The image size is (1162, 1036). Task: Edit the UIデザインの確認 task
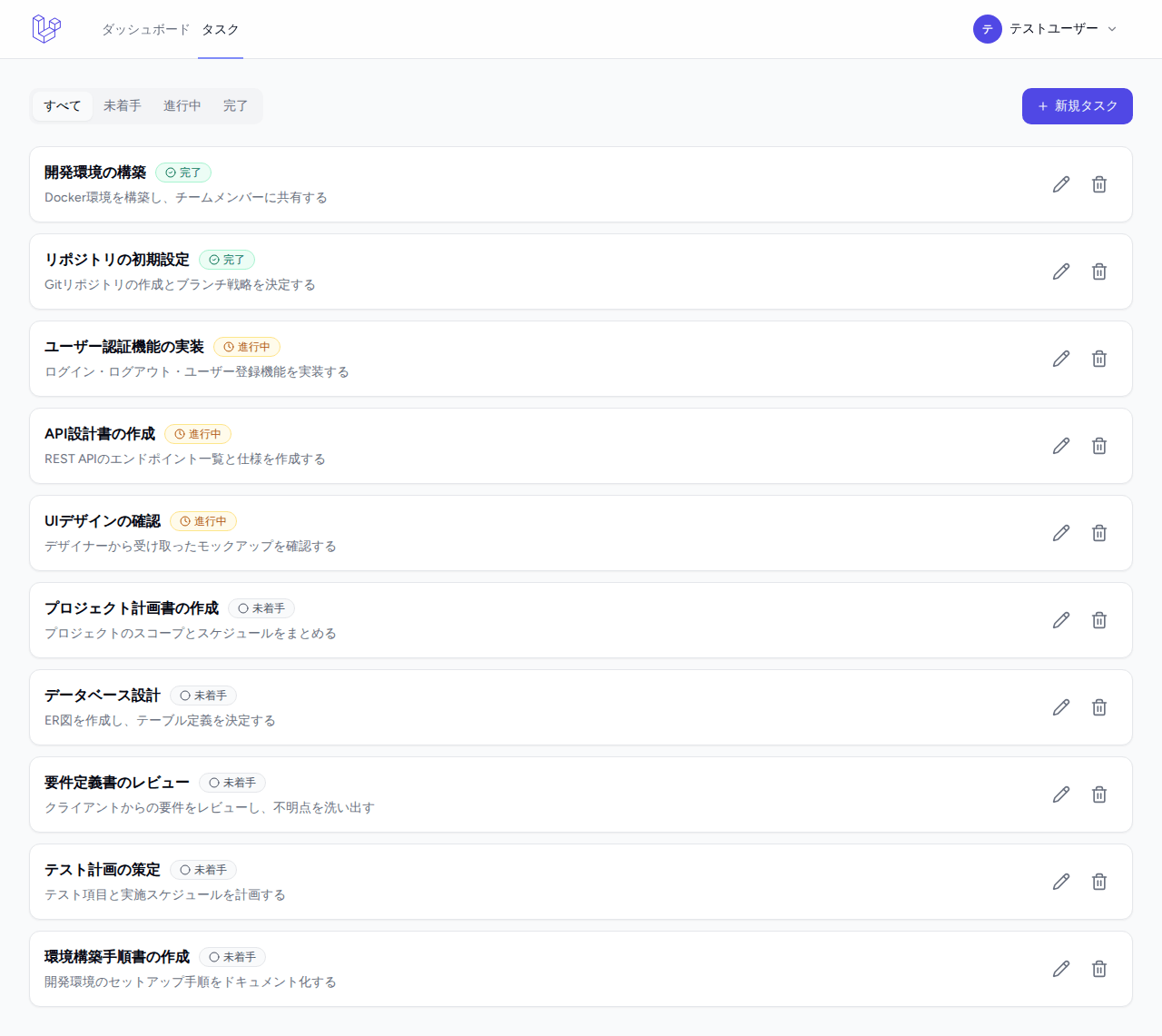pos(1061,533)
